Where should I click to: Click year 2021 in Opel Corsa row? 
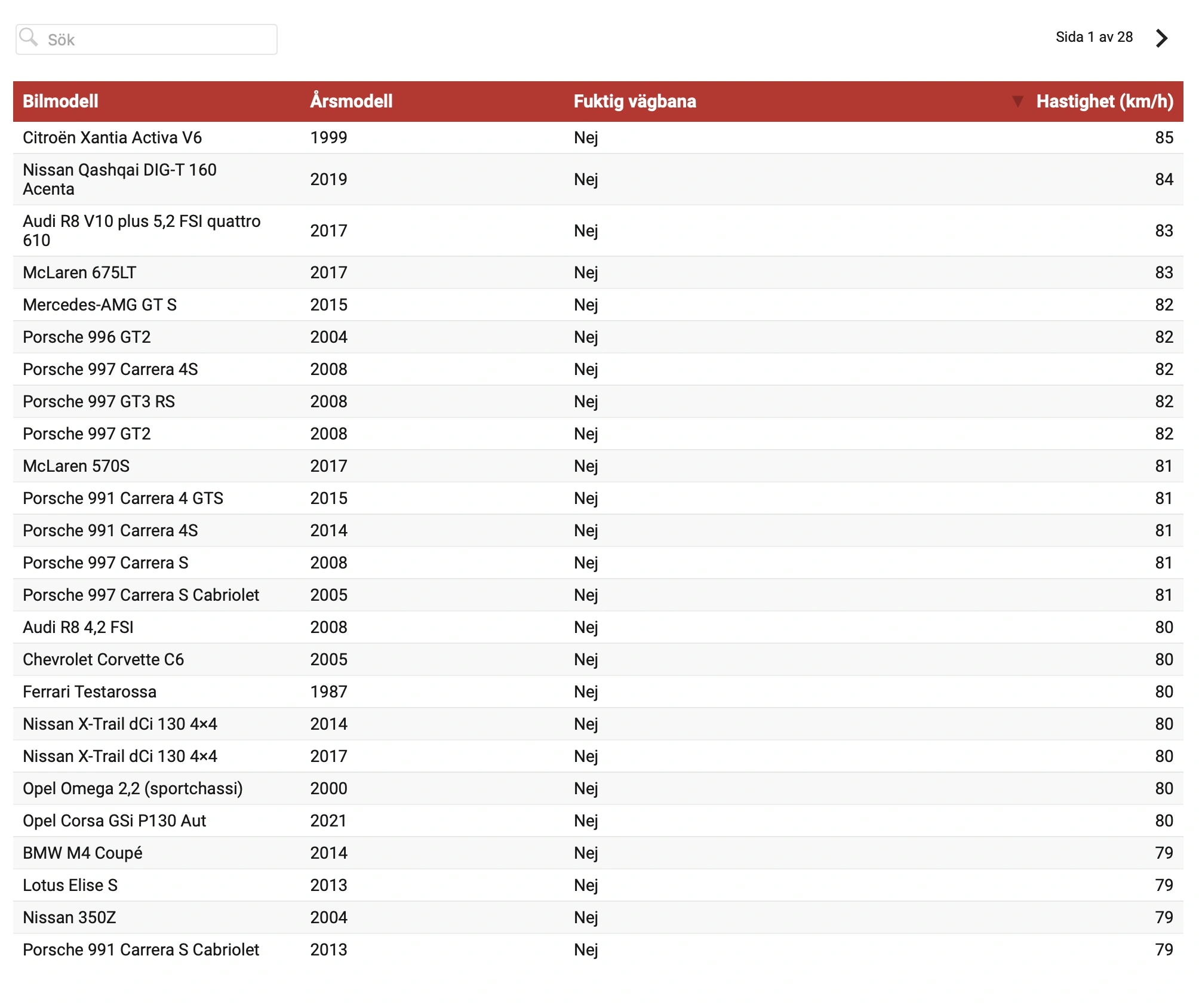(328, 821)
